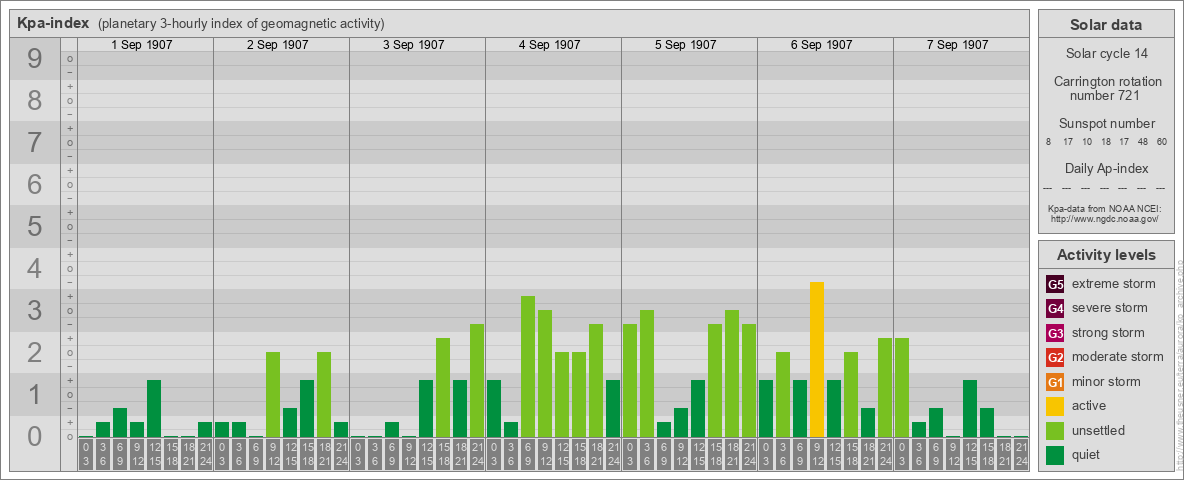1184x480 pixels.
Task: Click the Kpa-index chart title
Action: point(53,23)
